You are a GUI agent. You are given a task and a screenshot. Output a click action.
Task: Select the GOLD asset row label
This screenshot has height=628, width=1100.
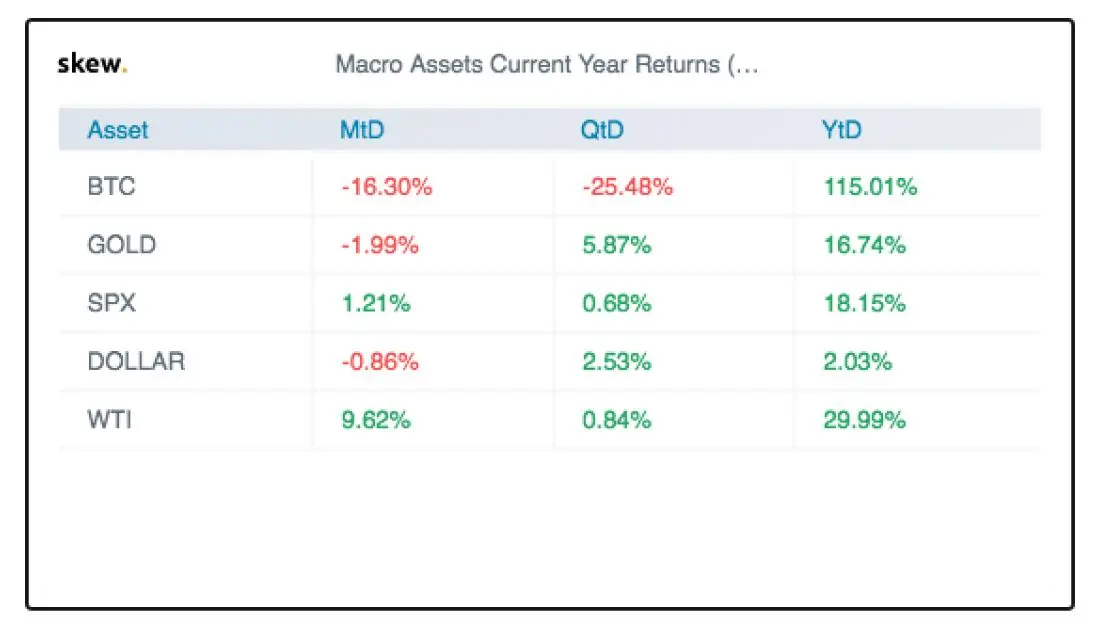tap(122, 245)
